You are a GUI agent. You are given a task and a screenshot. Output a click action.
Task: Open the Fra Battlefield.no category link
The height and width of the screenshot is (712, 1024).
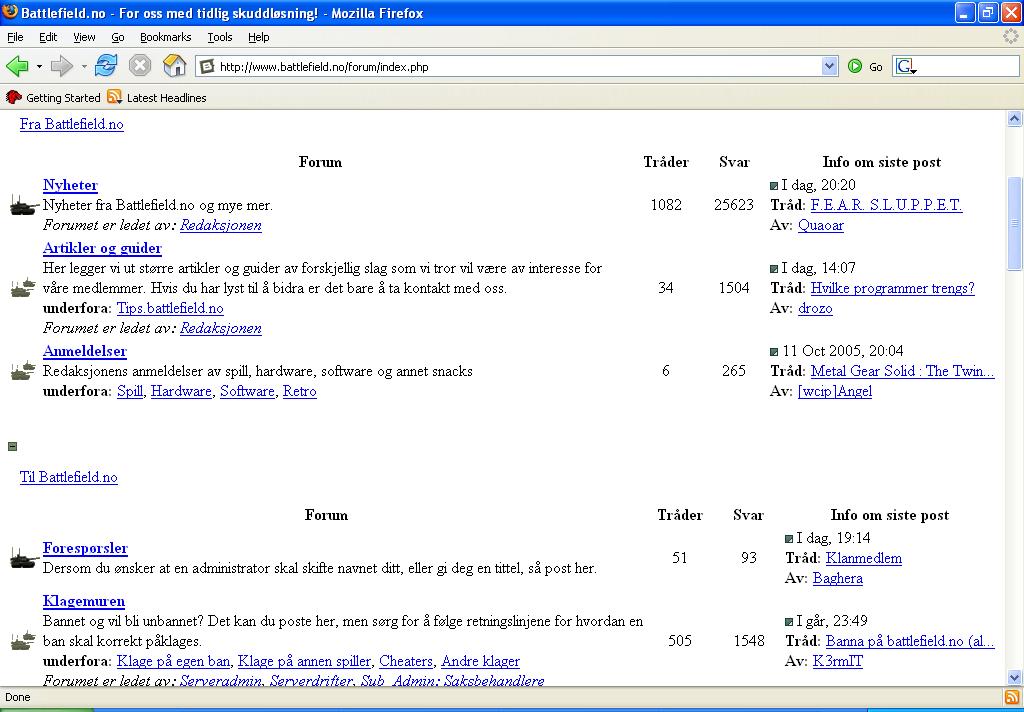click(71, 124)
